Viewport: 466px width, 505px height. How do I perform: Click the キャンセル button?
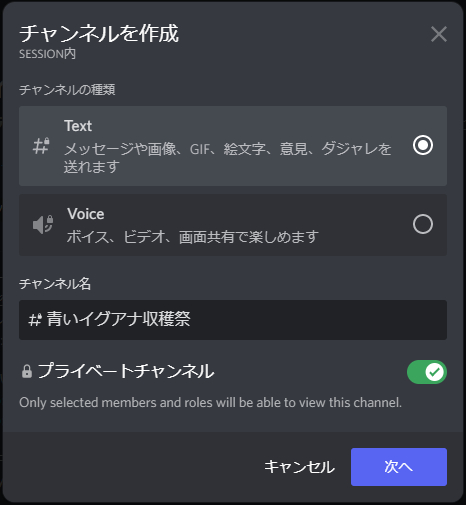(299, 467)
